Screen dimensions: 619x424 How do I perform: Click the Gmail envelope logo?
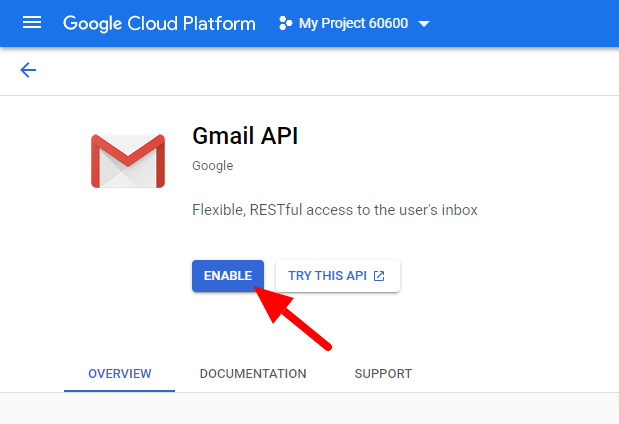point(127,160)
